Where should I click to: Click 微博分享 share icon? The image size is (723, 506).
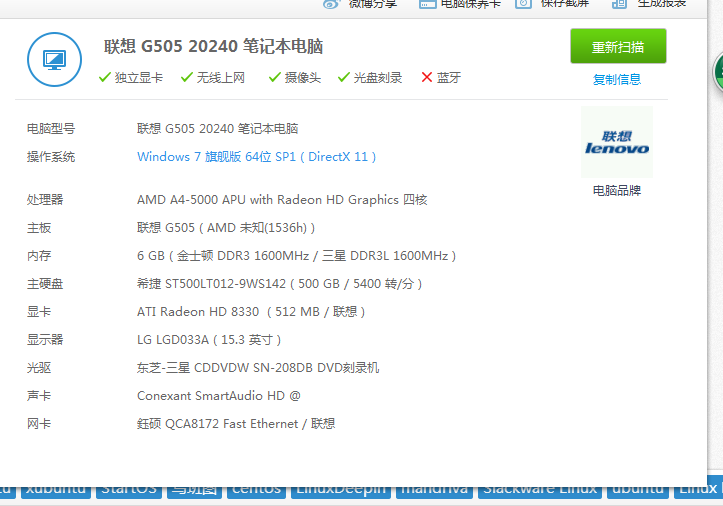tap(331, 4)
